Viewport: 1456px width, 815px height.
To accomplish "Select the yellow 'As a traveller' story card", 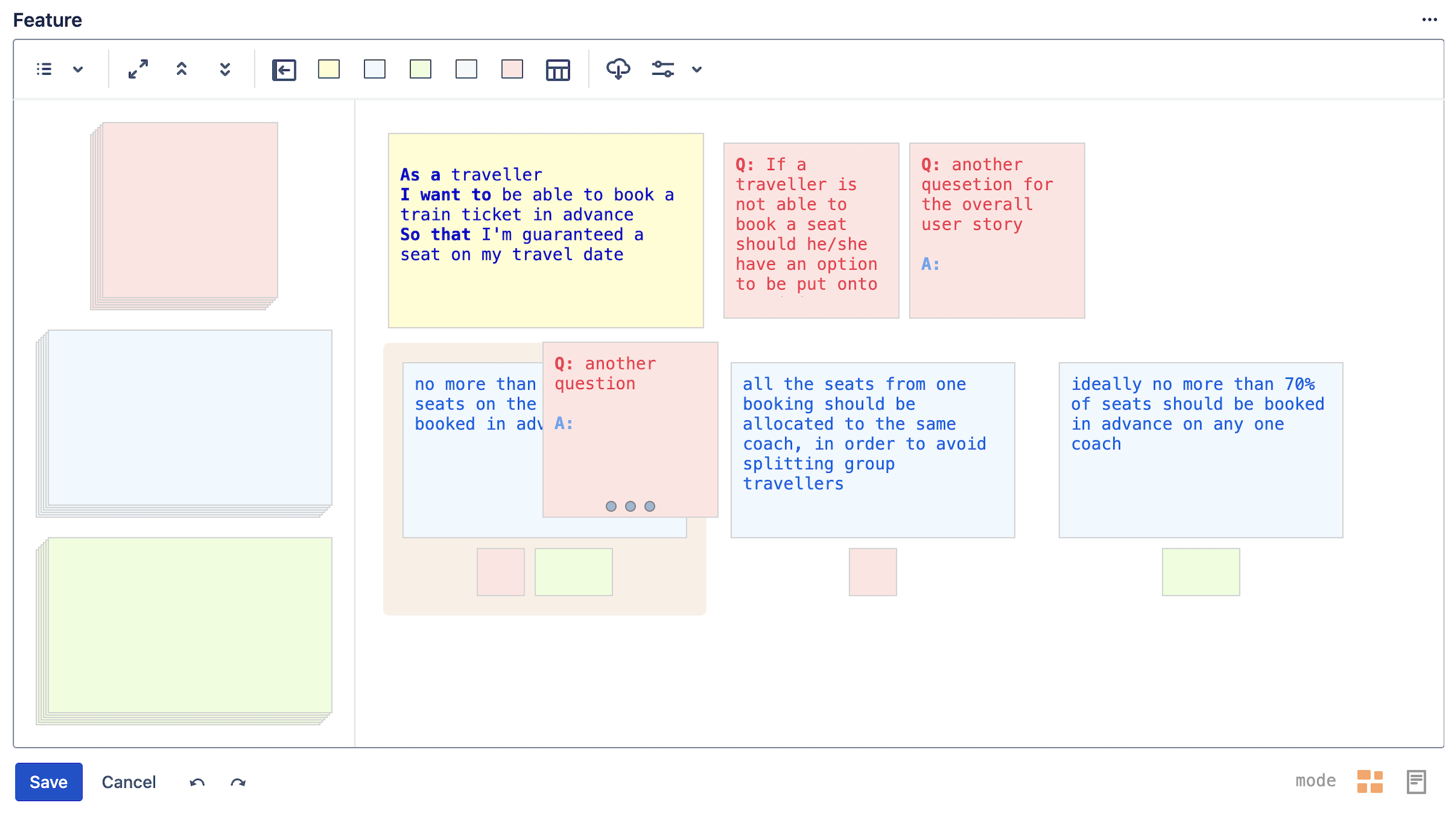I will (x=546, y=230).
